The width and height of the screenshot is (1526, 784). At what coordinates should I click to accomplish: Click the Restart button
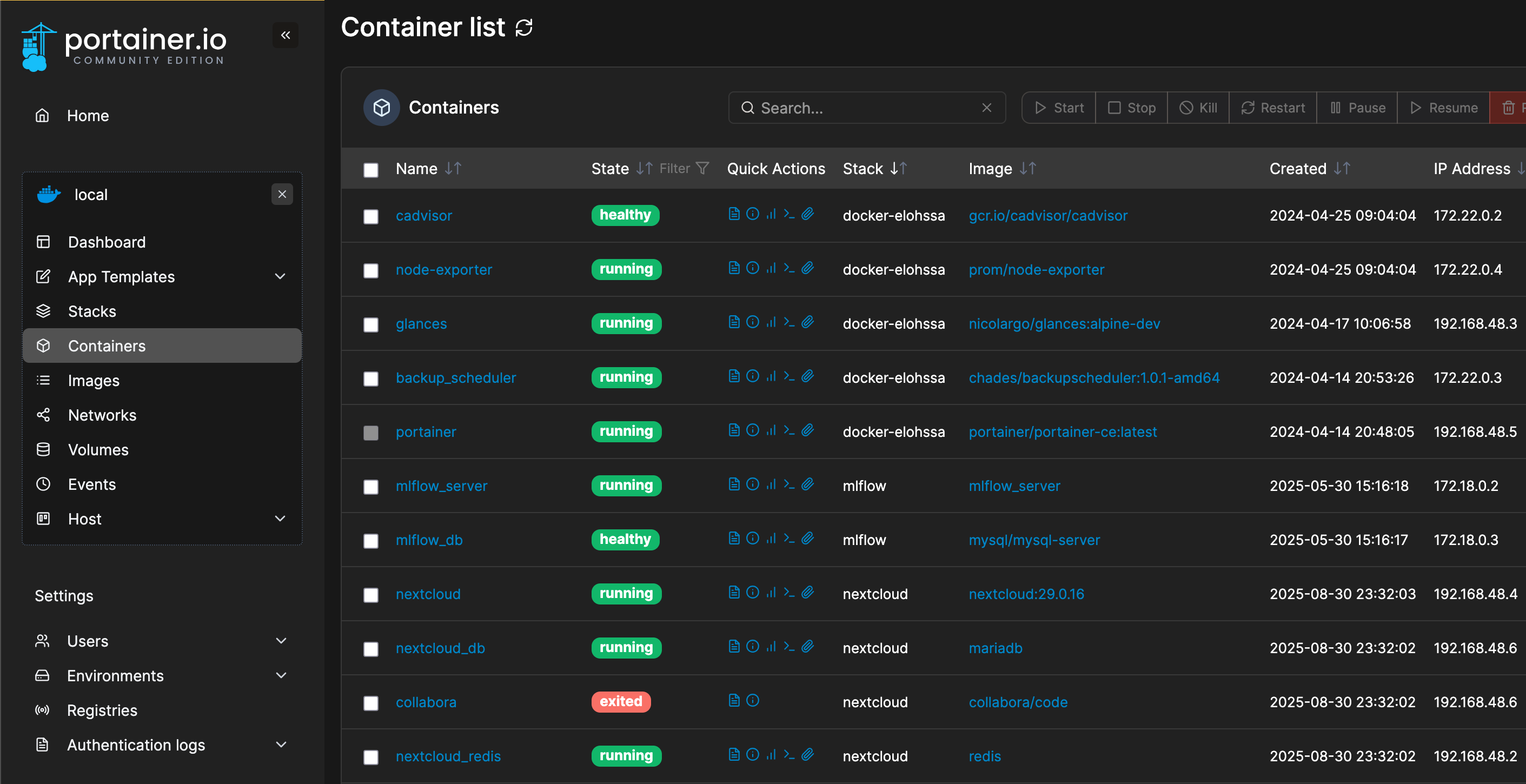[x=1272, y=108]
